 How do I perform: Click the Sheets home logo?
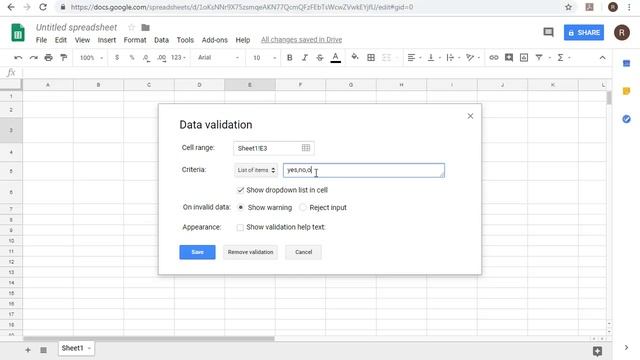(18, 32)
